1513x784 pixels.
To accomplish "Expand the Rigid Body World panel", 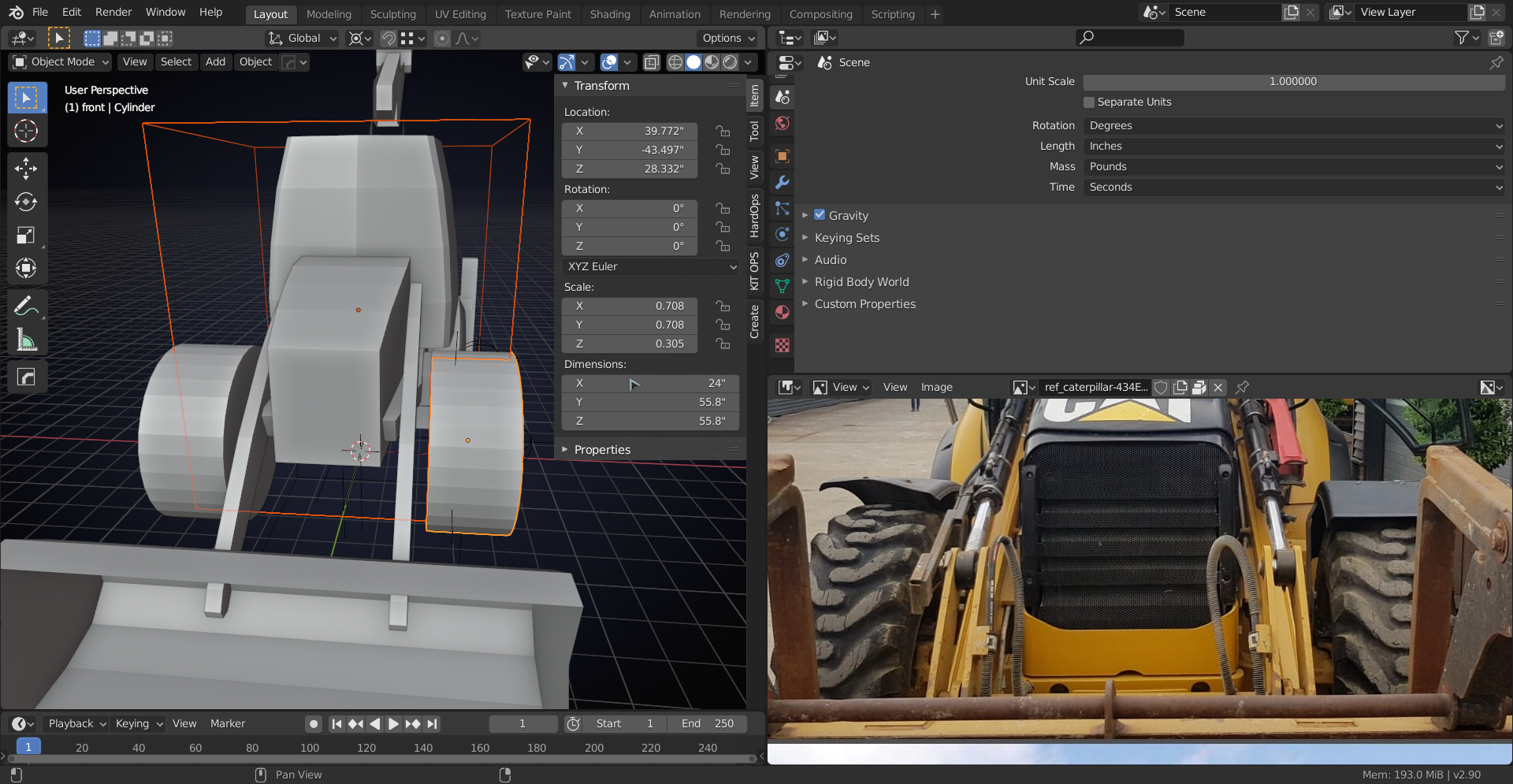I will pos(861,282).
